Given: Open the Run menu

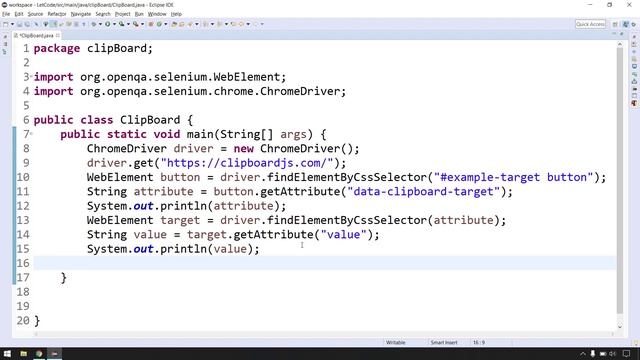Looking at the screenshot, I should pos(139,14).
